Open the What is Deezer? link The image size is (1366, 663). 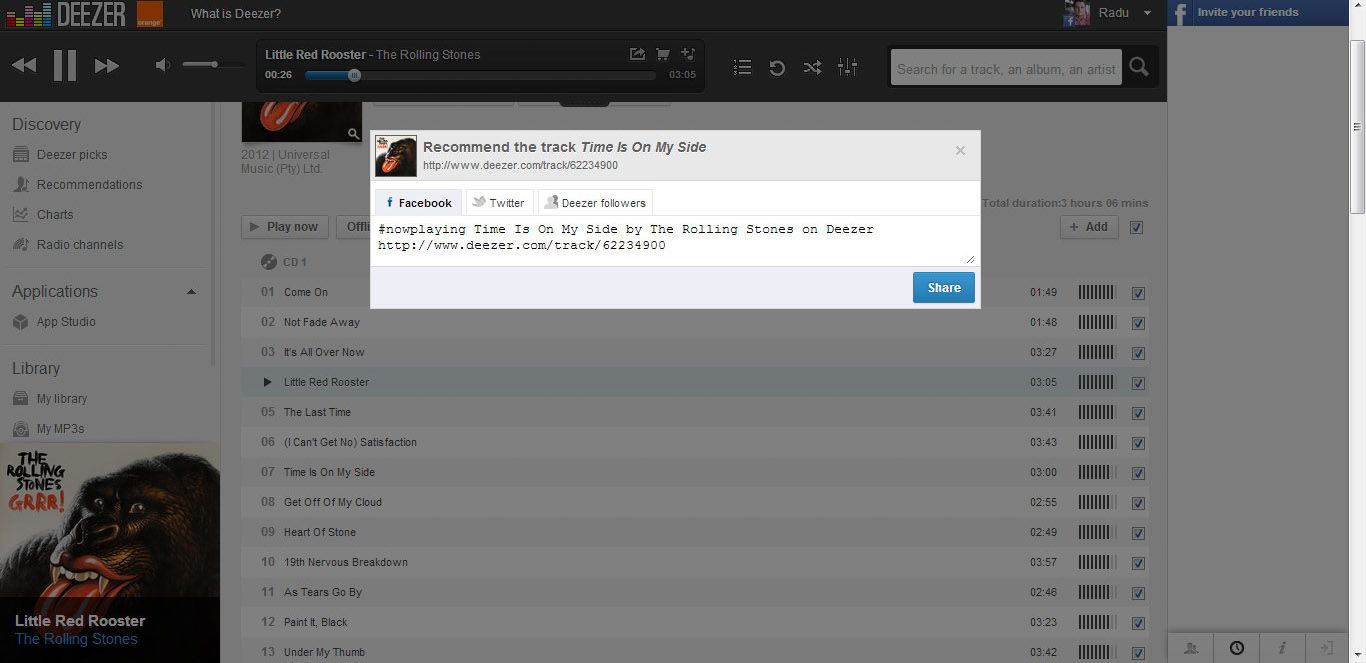point(236,14)
